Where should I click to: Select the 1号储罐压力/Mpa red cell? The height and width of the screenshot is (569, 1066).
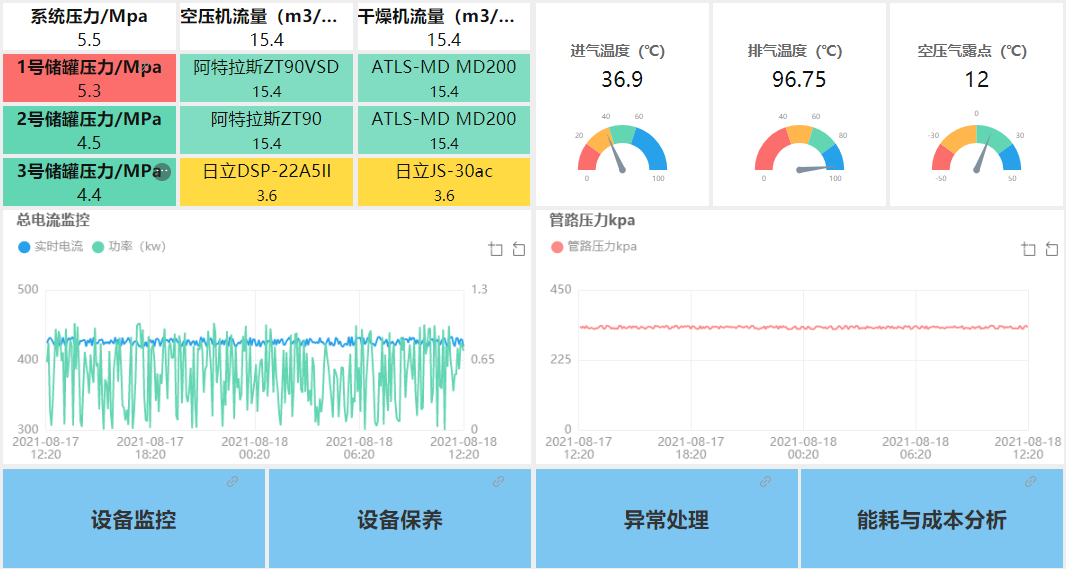pos(90,78)
